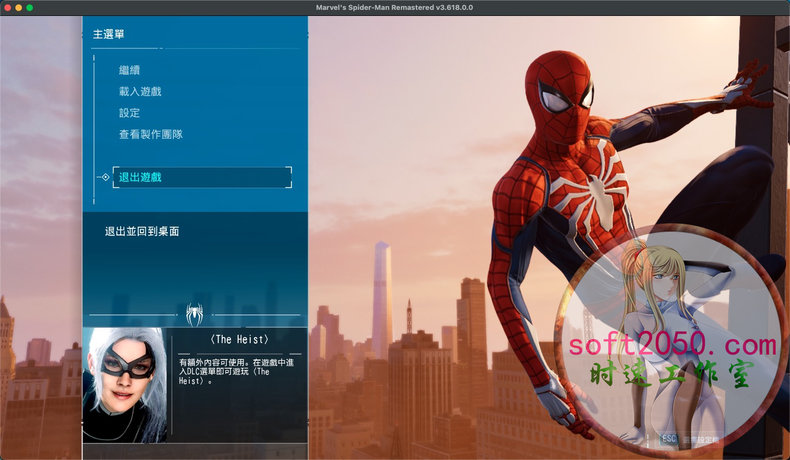The height and width of the screenshot is (460, 790).
Task: Click the Black Cat portrait thumbnail
Action: click(x=125, y=385)
